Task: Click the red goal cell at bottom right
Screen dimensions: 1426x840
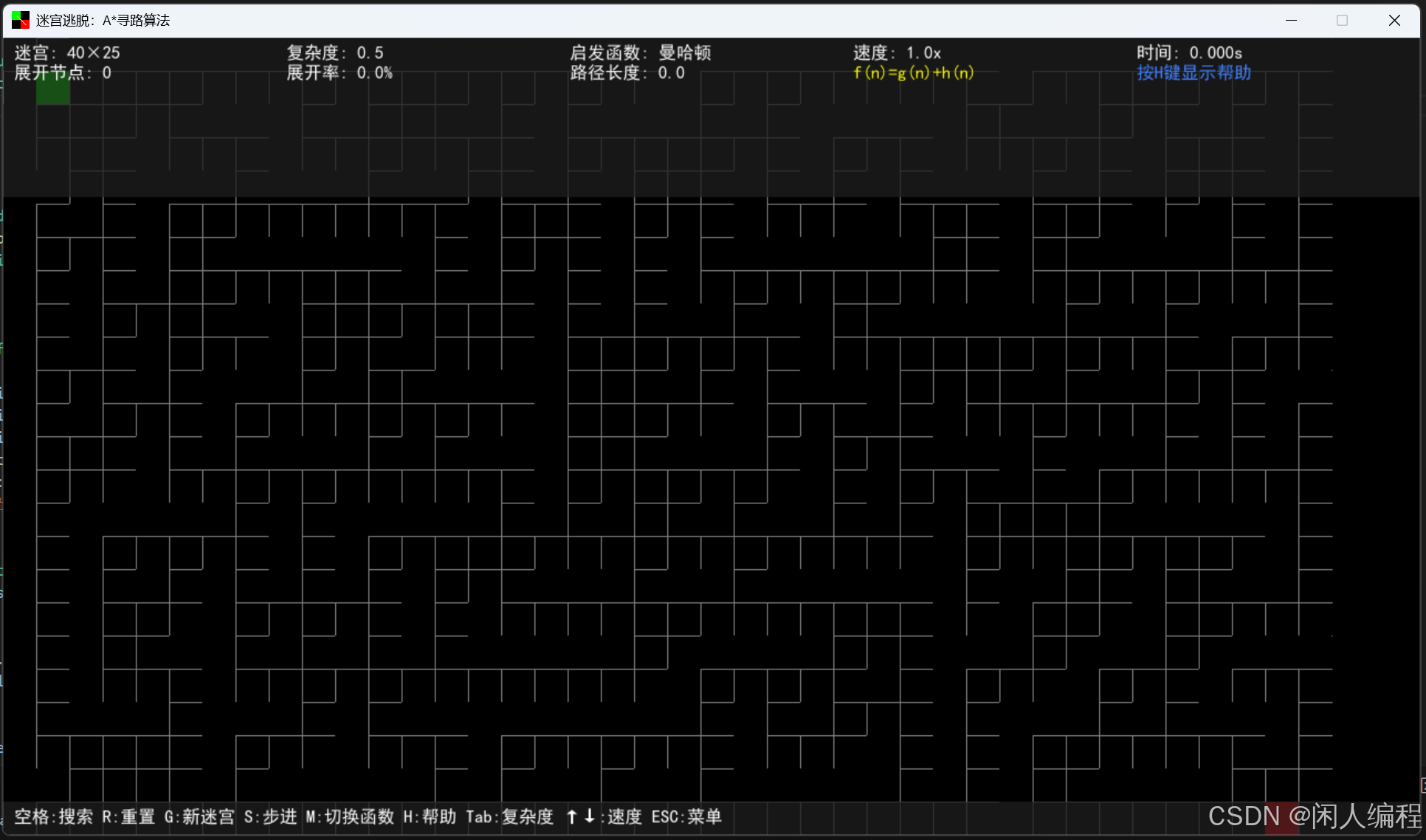Action: point(1282,817)
